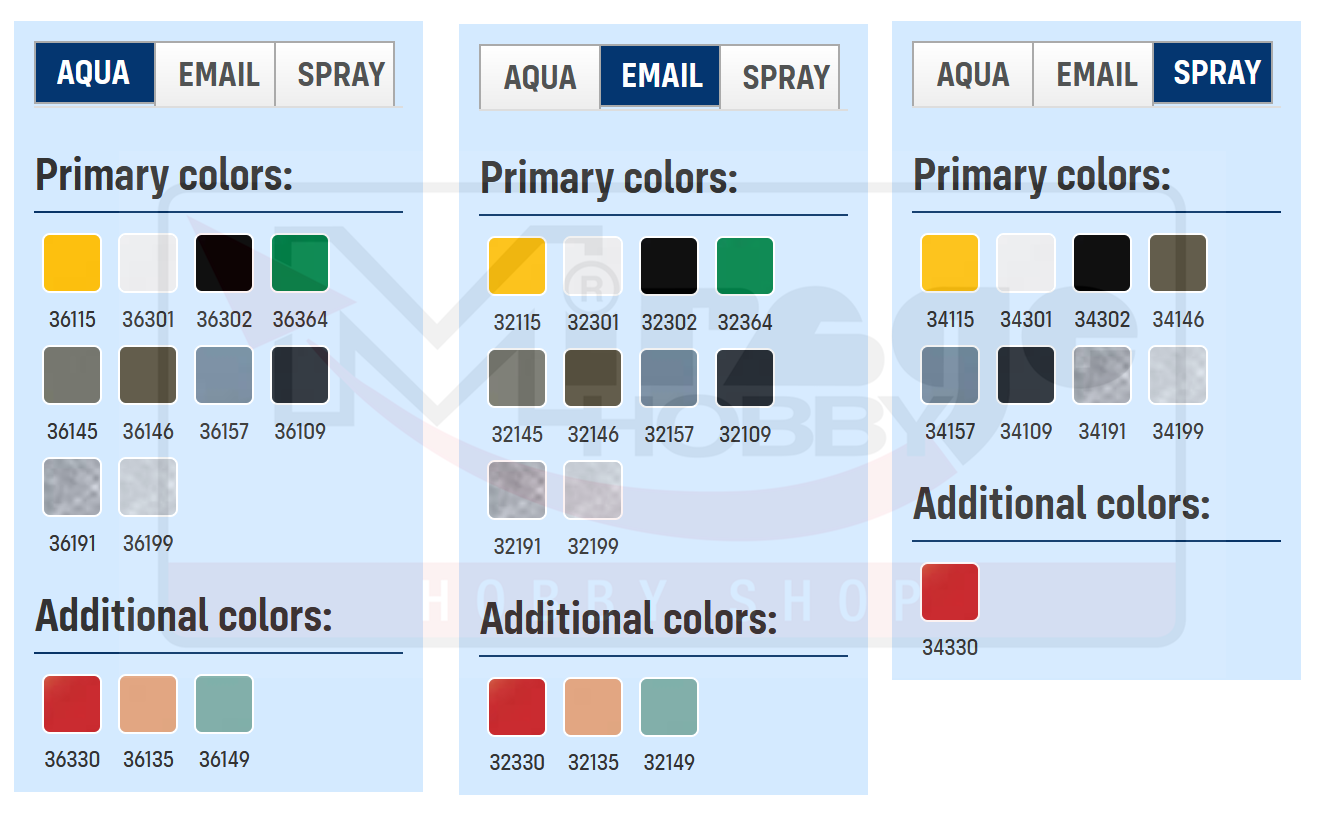Image resolution: width=1344 pixels, height=830 pixels.
Task: Select SPRAY tab in the left panel
Action: click(x=340, y=74)
